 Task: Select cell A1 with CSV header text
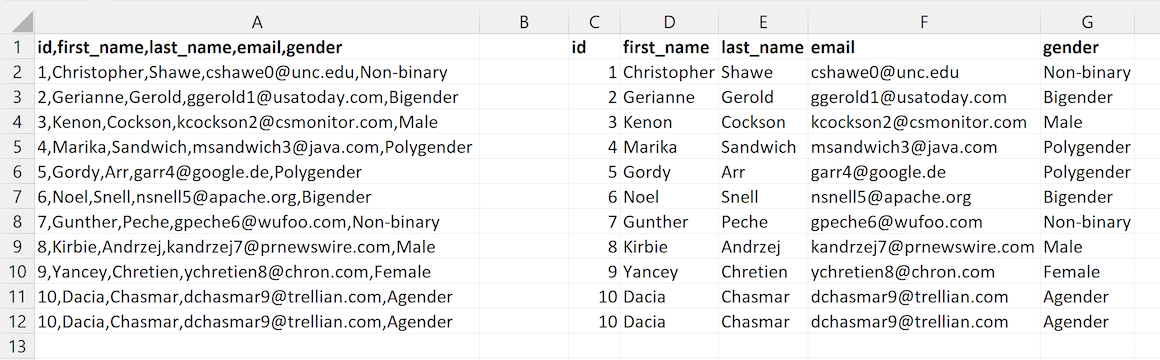[x=257, y=47]
